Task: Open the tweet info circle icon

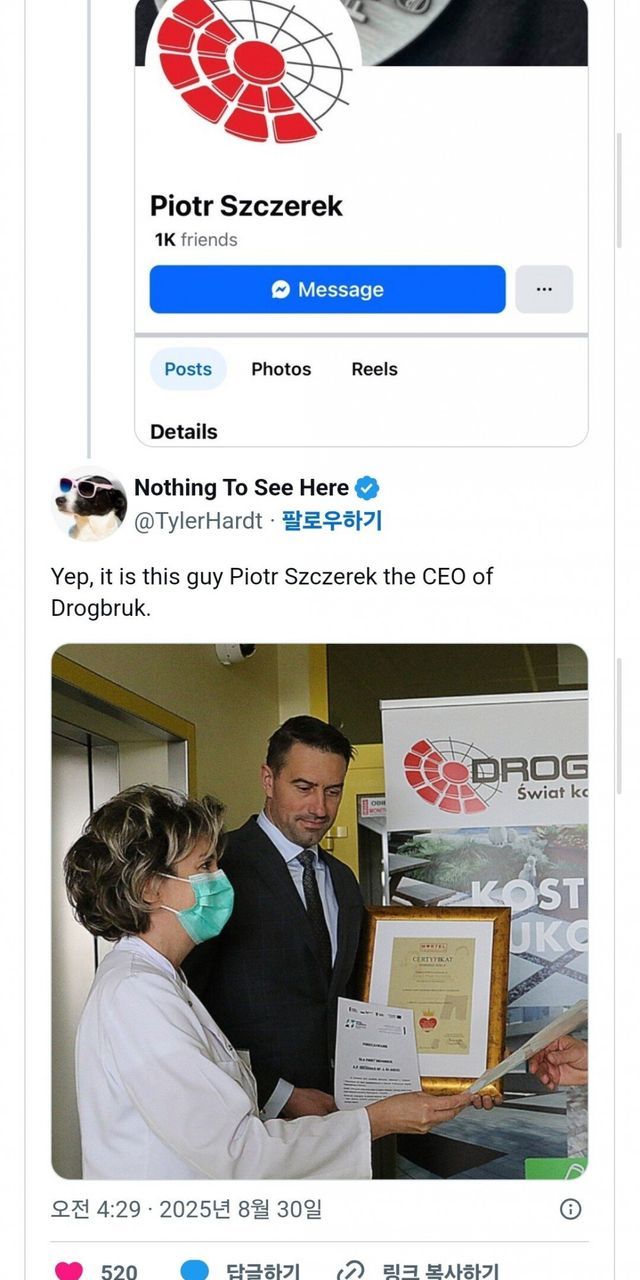Action: (570, 1209)
